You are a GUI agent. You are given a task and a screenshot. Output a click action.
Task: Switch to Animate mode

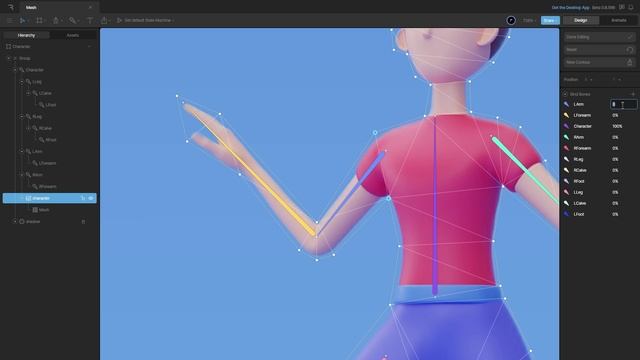pos(618,20)
